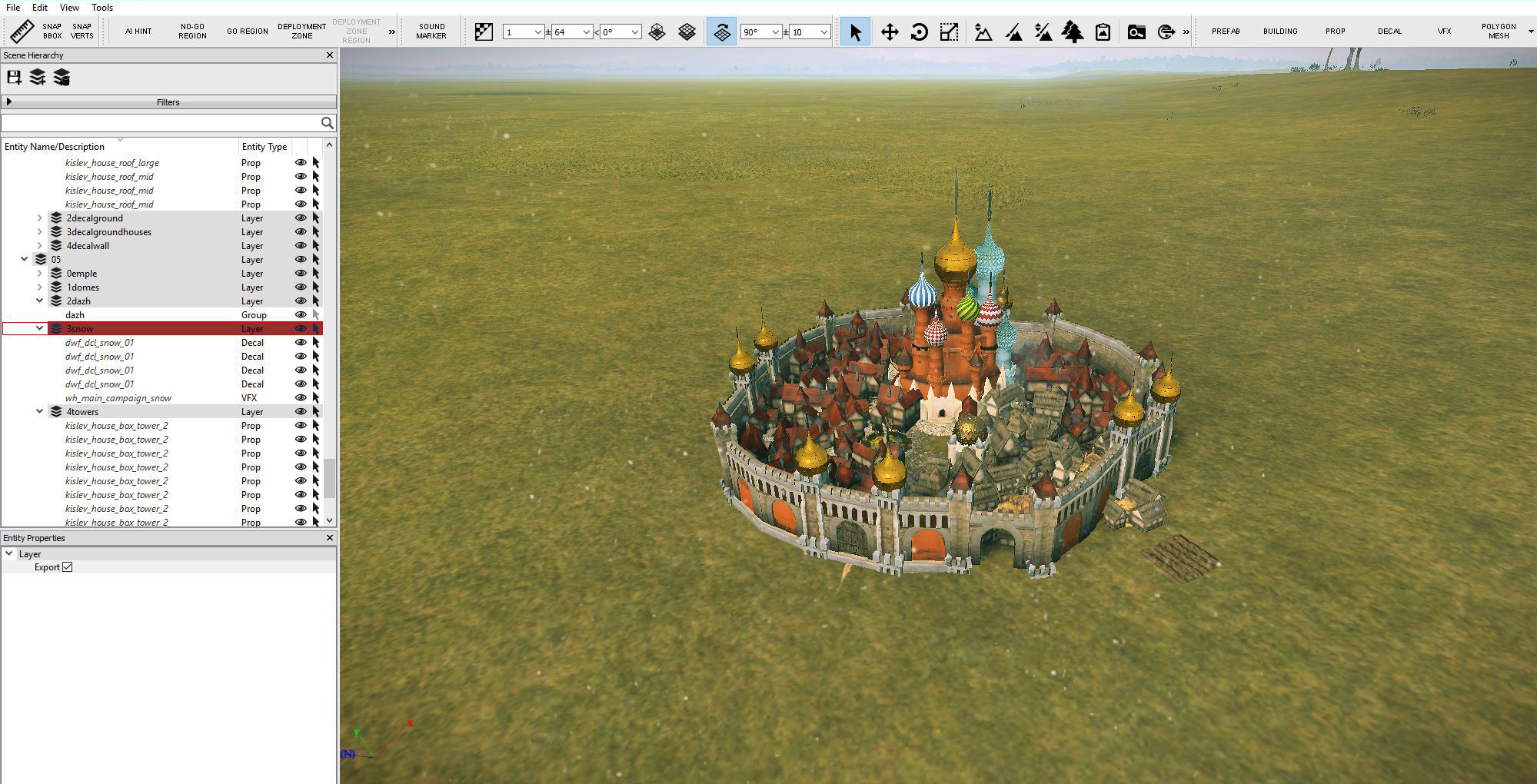Select the terrain raise mountain tool
This screenshot has height=784, width=1537.
click(983, 32)
